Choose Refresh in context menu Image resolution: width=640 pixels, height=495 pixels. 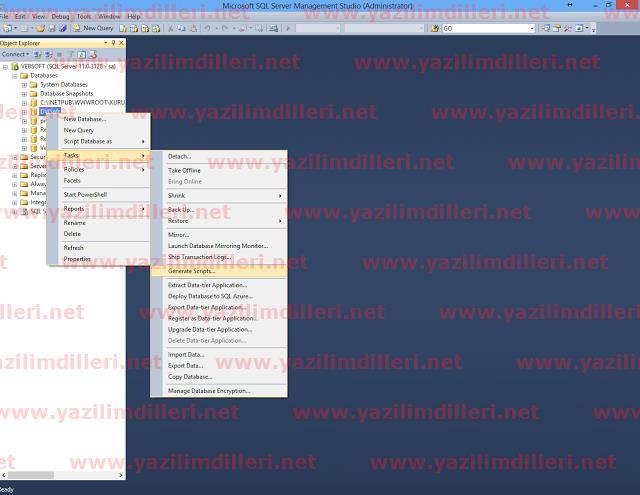tap(99, 248)
